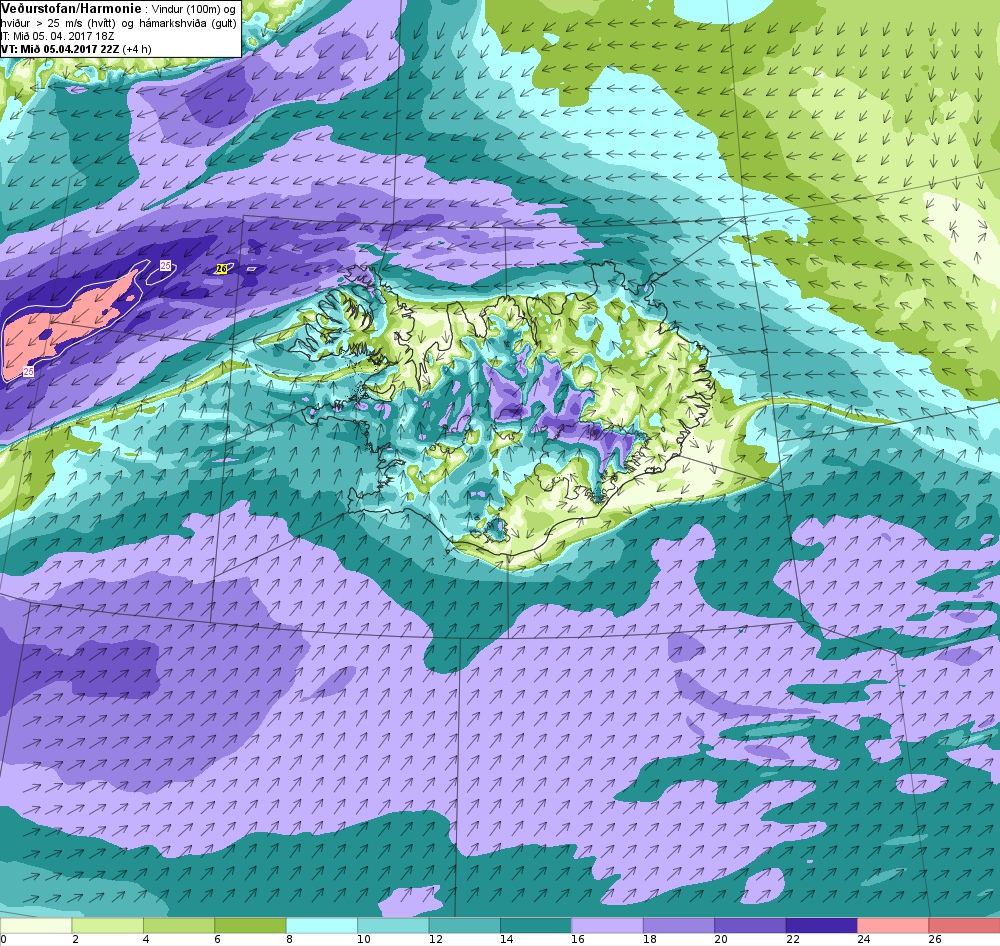The height and width of the screenshot is (946, 1000).
Task: Pick the pale yellow 0–2 m/s legend swatch
Action: coord(36,925)
